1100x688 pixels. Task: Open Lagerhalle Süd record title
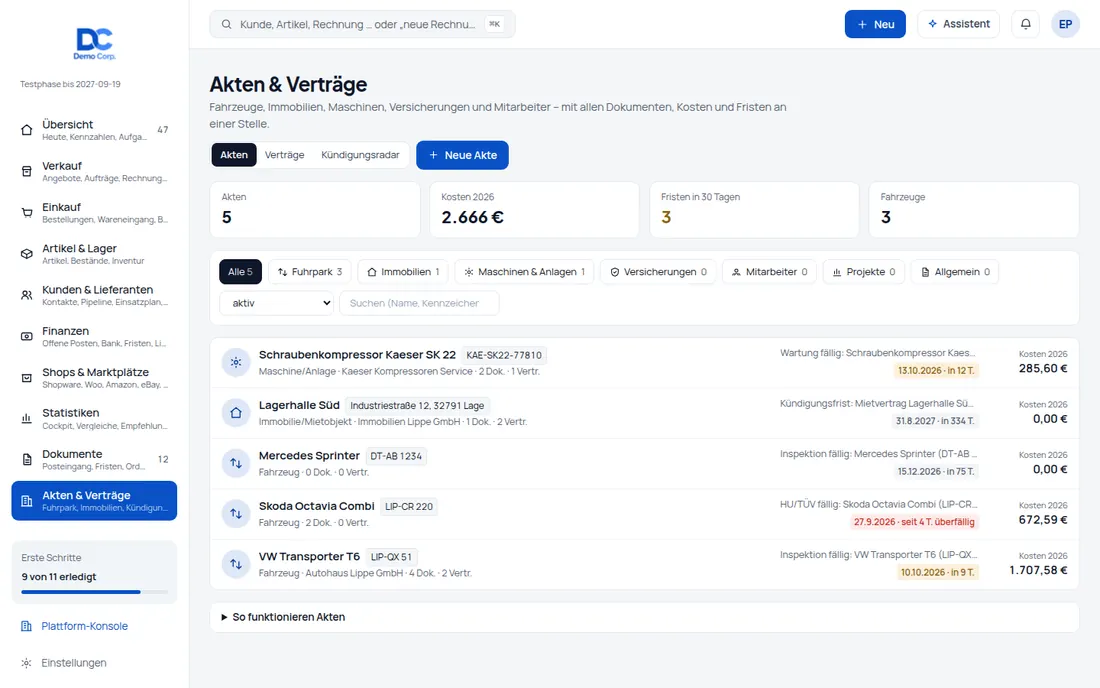point(299,405)
